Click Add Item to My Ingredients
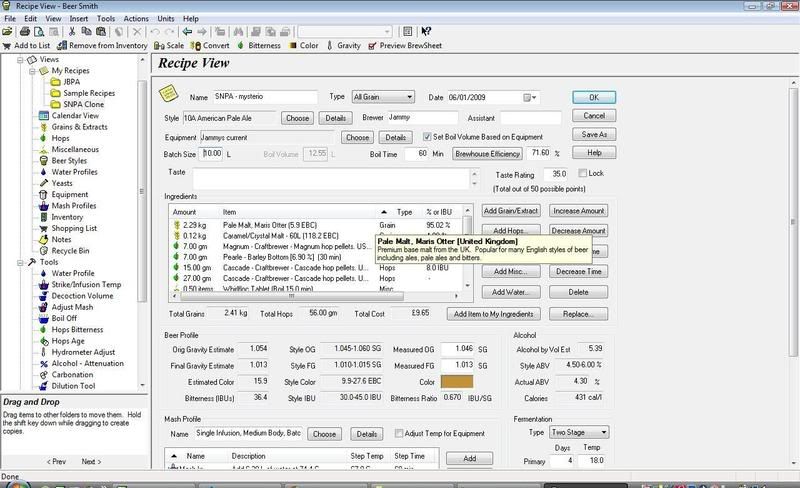 [x=493, y=314]
